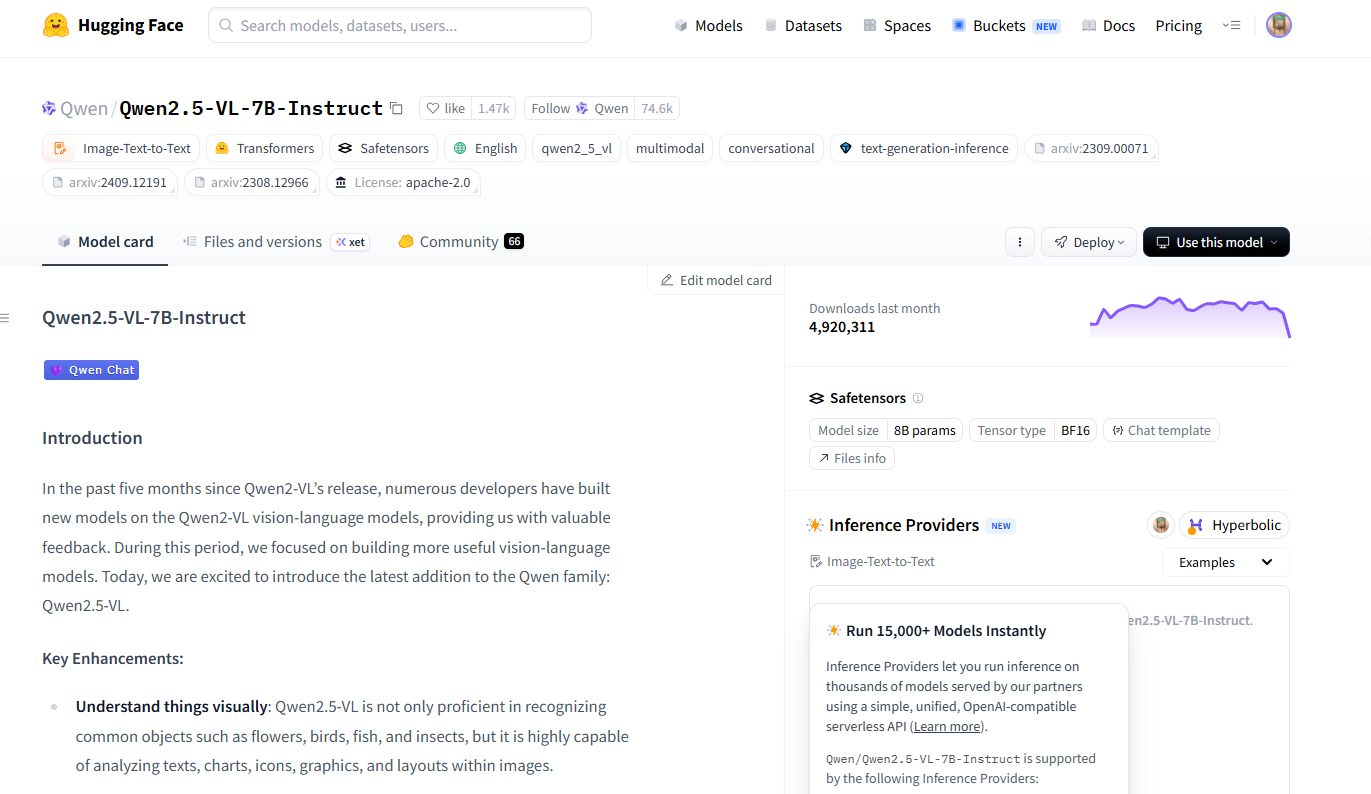Expand the Examples dropdown
1371x794 pixels.
coord(1225,562)
